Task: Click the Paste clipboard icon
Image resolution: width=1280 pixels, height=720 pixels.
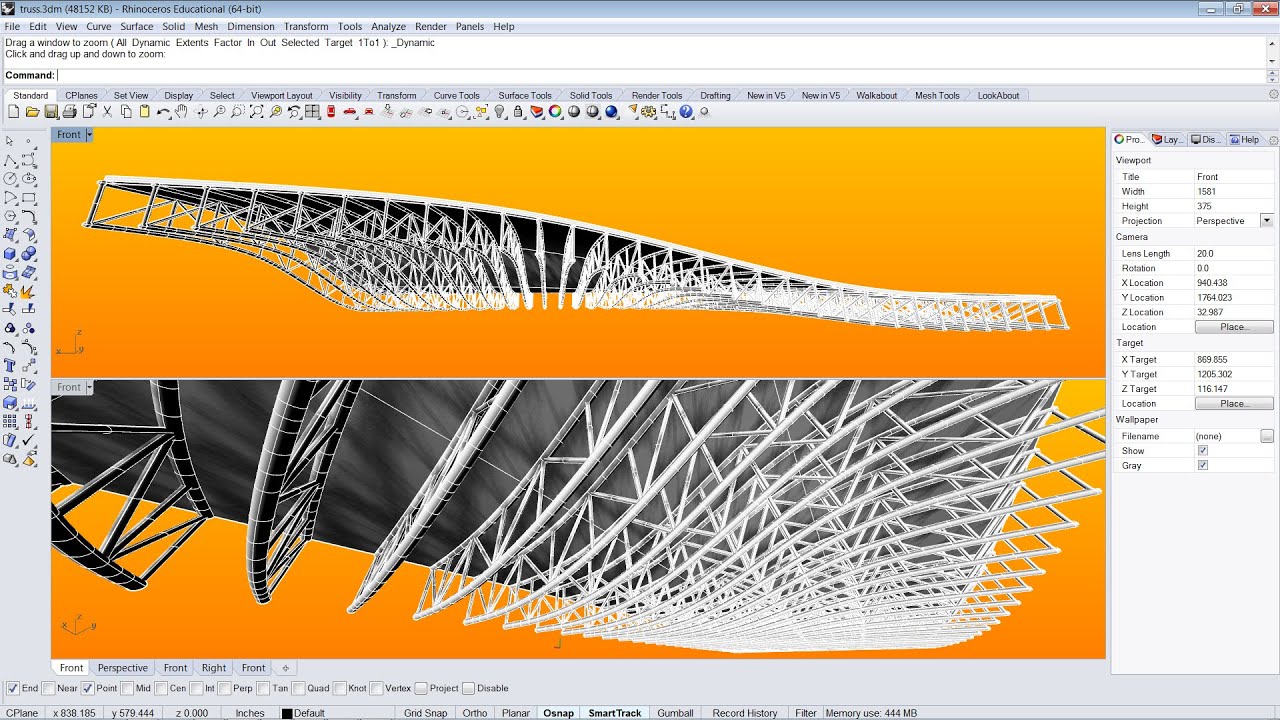Action: [145, 112]
